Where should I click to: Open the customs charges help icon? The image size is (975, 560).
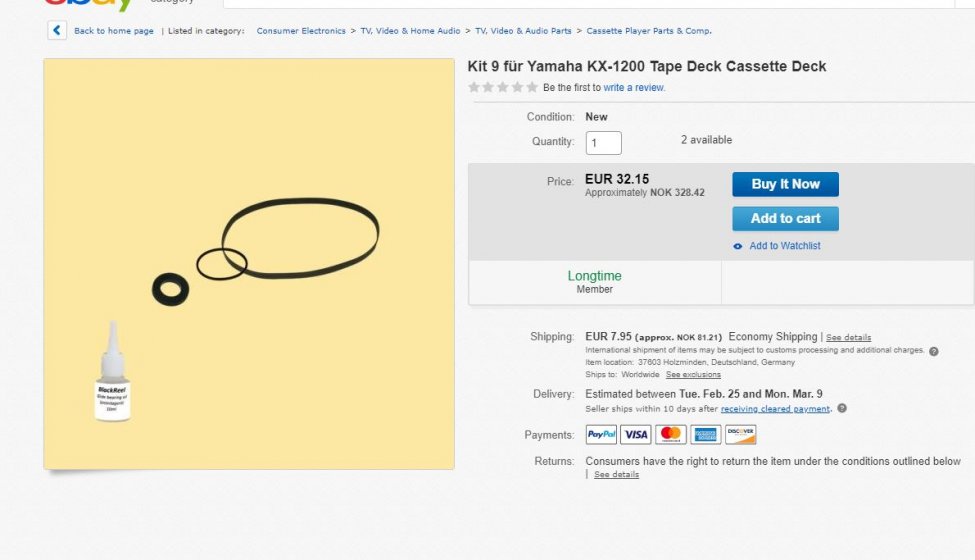[x=934, y=351]
